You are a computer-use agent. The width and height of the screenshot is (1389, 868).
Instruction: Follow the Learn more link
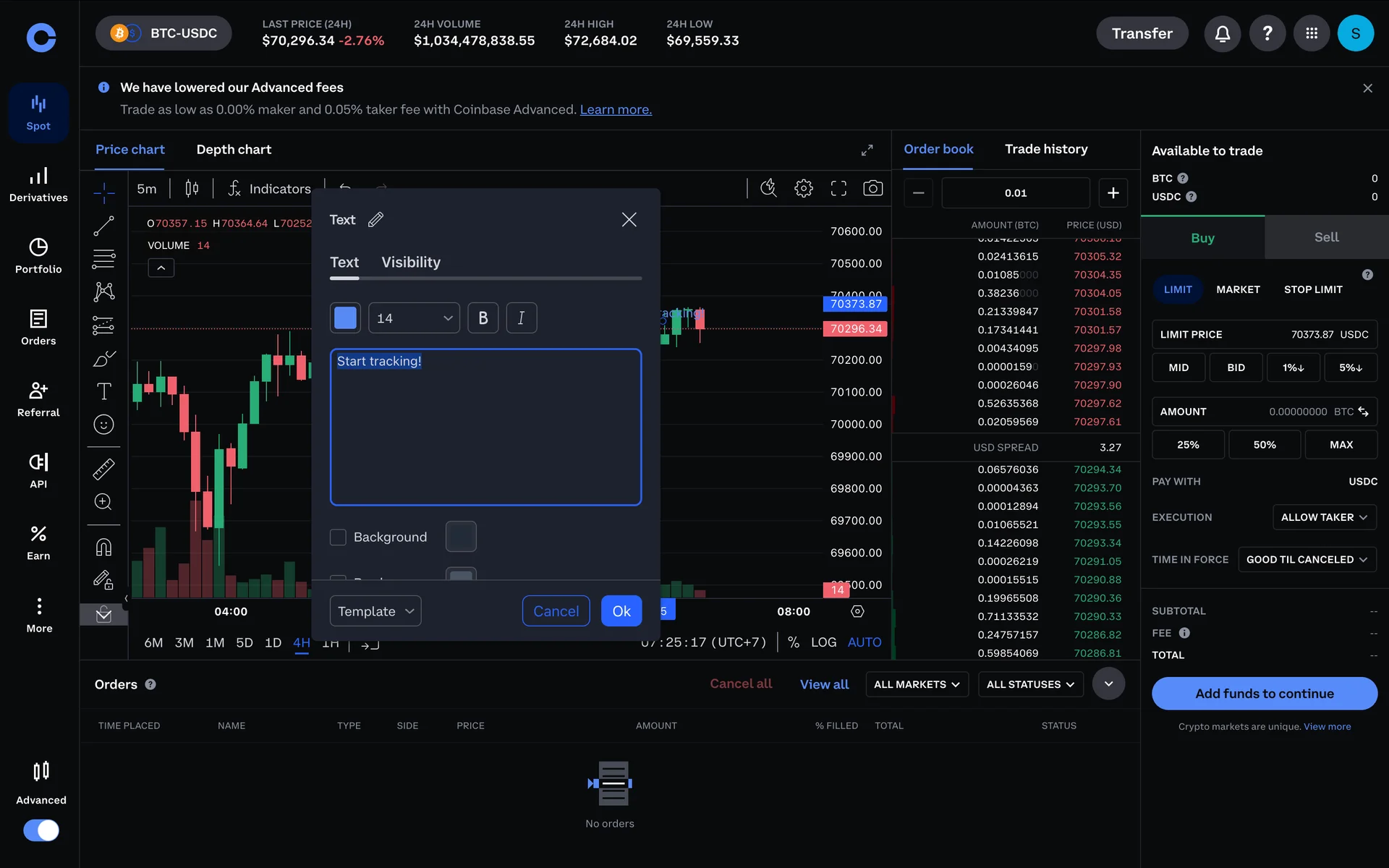pos(616,110)
